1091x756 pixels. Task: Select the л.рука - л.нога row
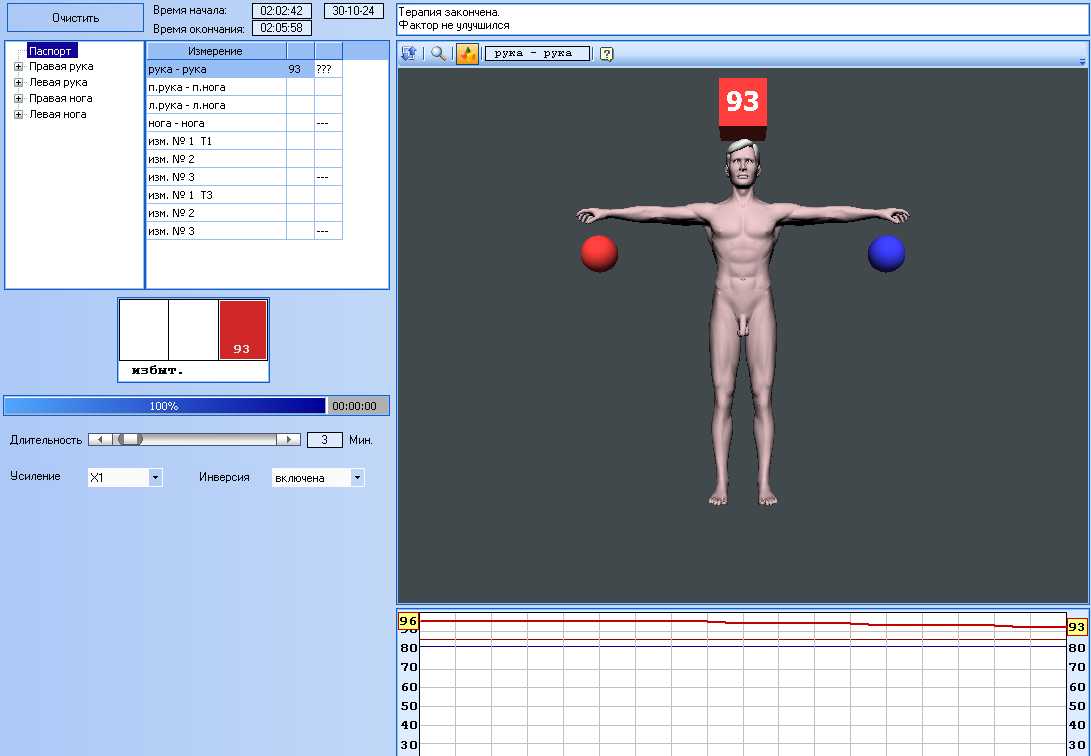pos(244,105)
